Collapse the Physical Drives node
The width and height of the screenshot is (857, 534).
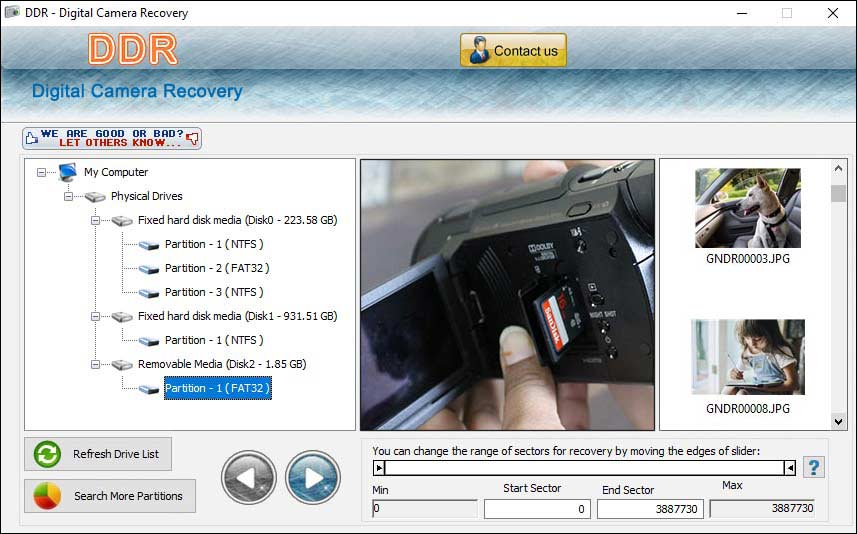68,196
